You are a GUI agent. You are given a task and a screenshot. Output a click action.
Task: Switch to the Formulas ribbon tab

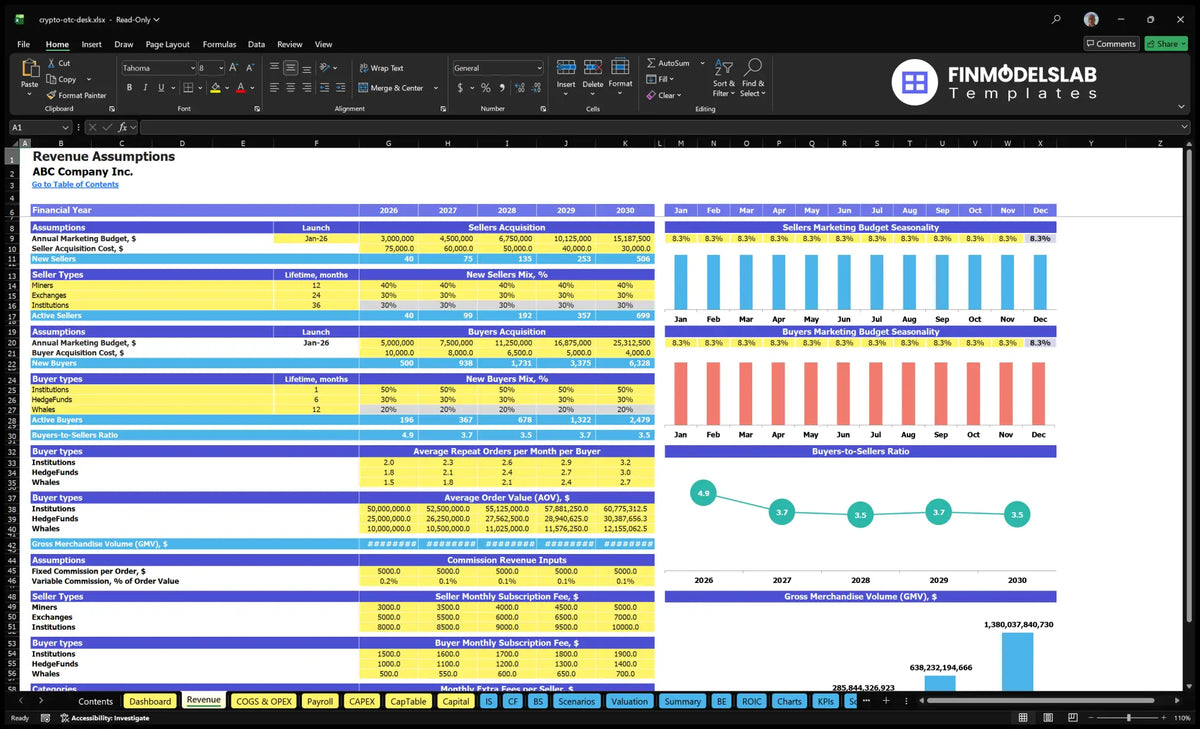pyautogui.click(x=219, y=44)
